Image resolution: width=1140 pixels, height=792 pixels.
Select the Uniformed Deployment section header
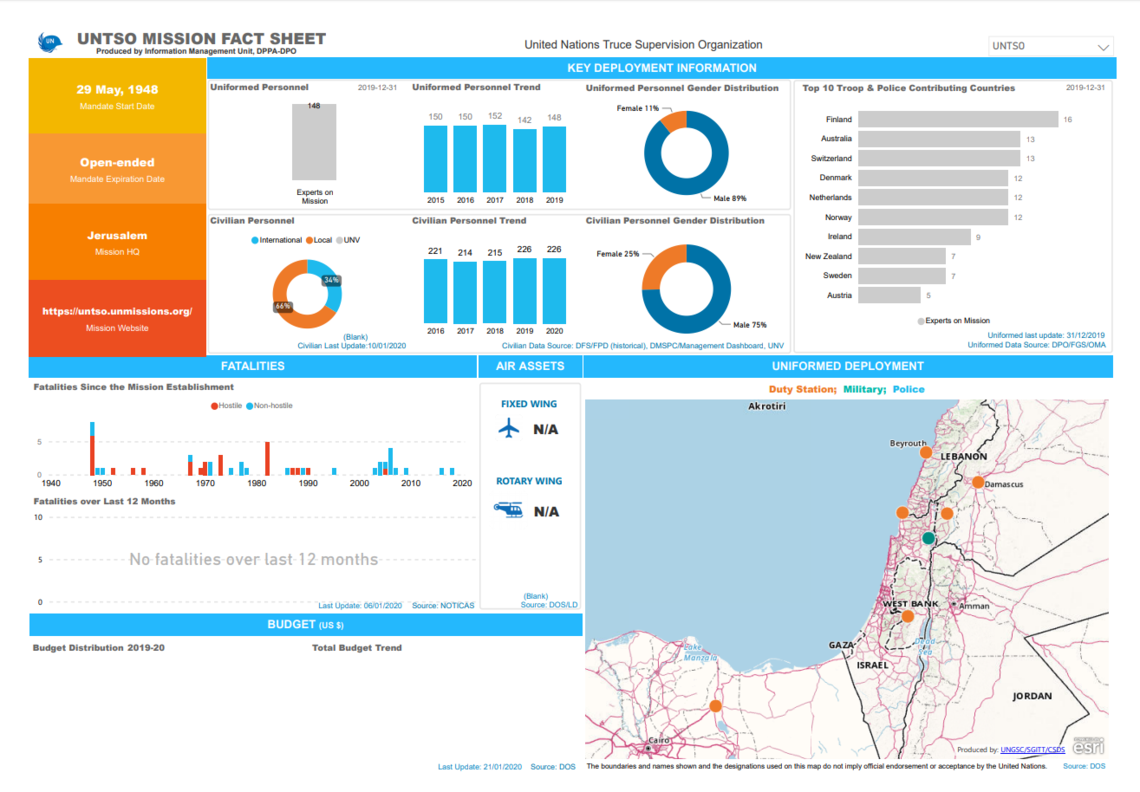tap(847, 366)
